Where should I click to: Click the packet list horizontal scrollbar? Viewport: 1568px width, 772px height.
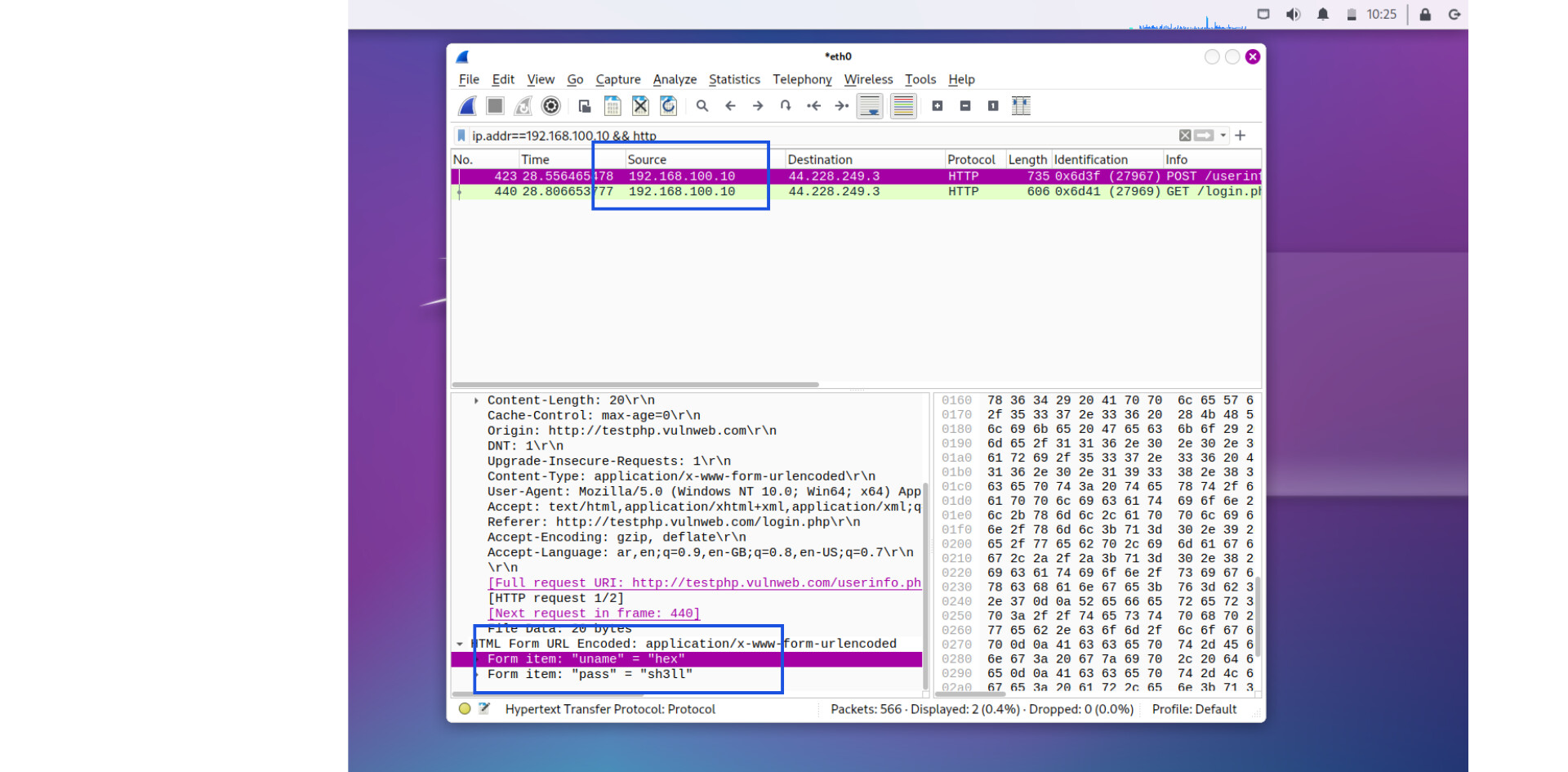pyautogui.click(x=635, y=384)
